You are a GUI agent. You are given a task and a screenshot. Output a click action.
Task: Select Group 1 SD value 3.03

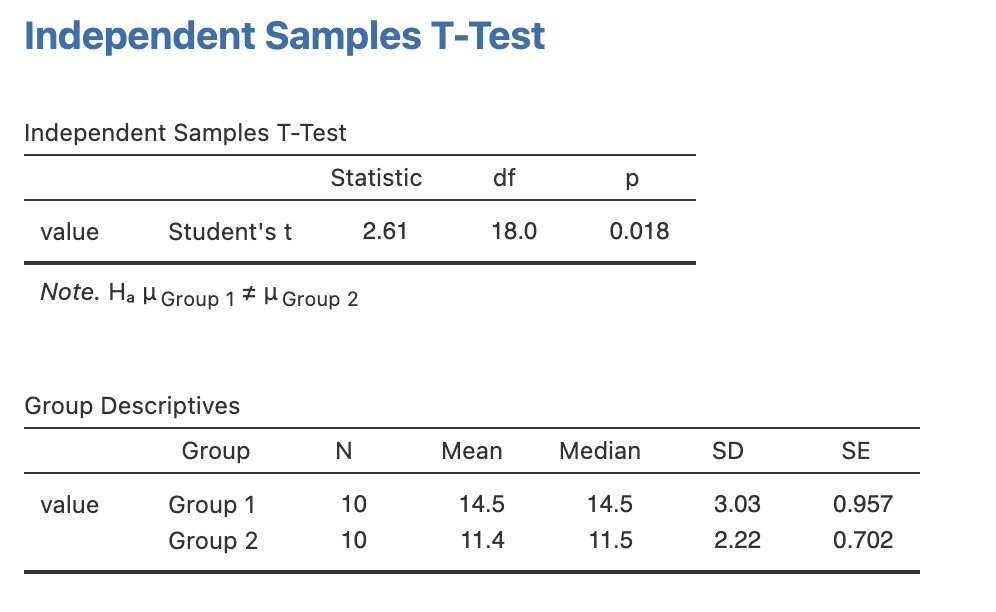(x=737, y=505)
